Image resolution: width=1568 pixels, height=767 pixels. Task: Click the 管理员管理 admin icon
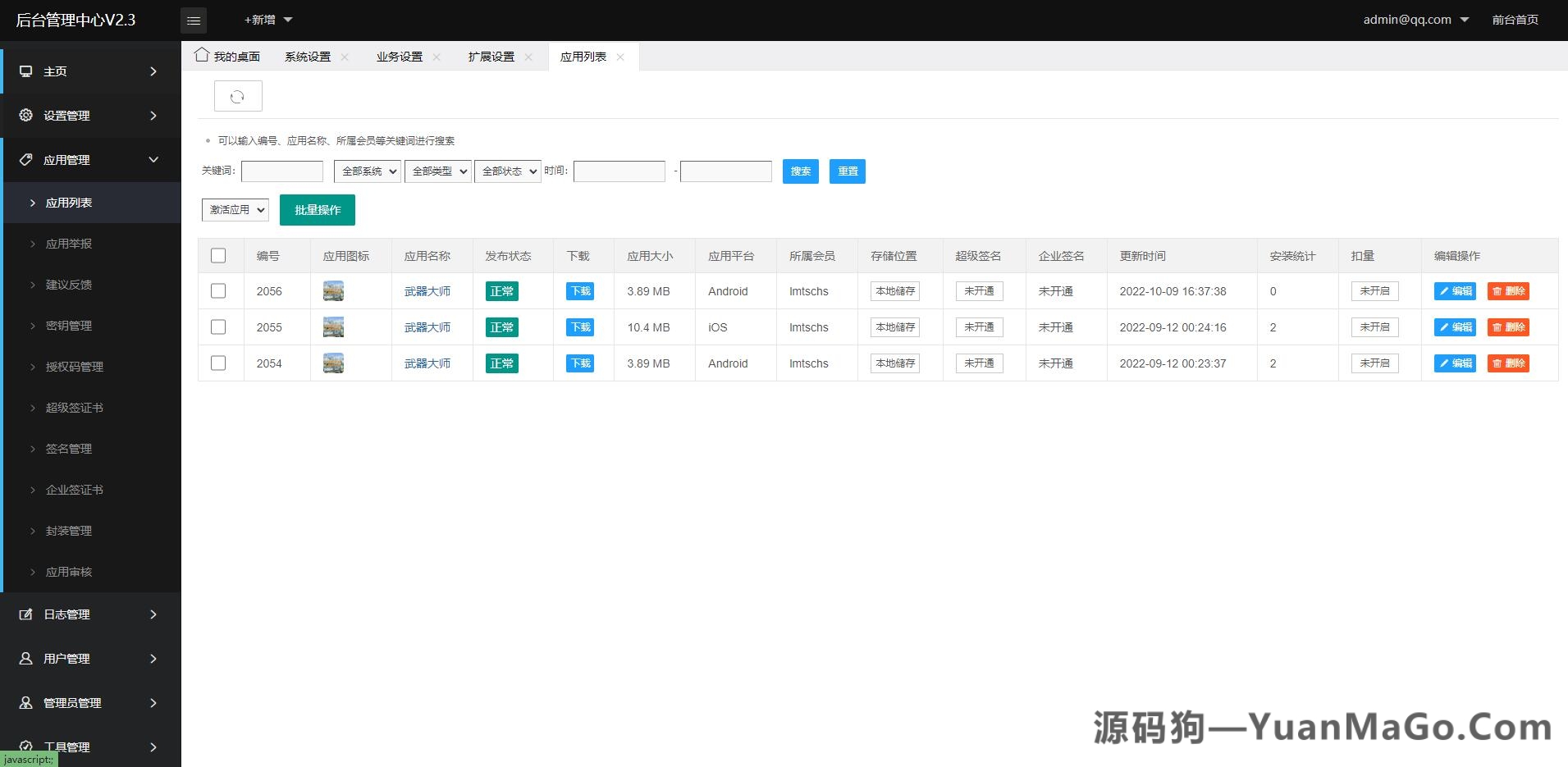(25, 702)
